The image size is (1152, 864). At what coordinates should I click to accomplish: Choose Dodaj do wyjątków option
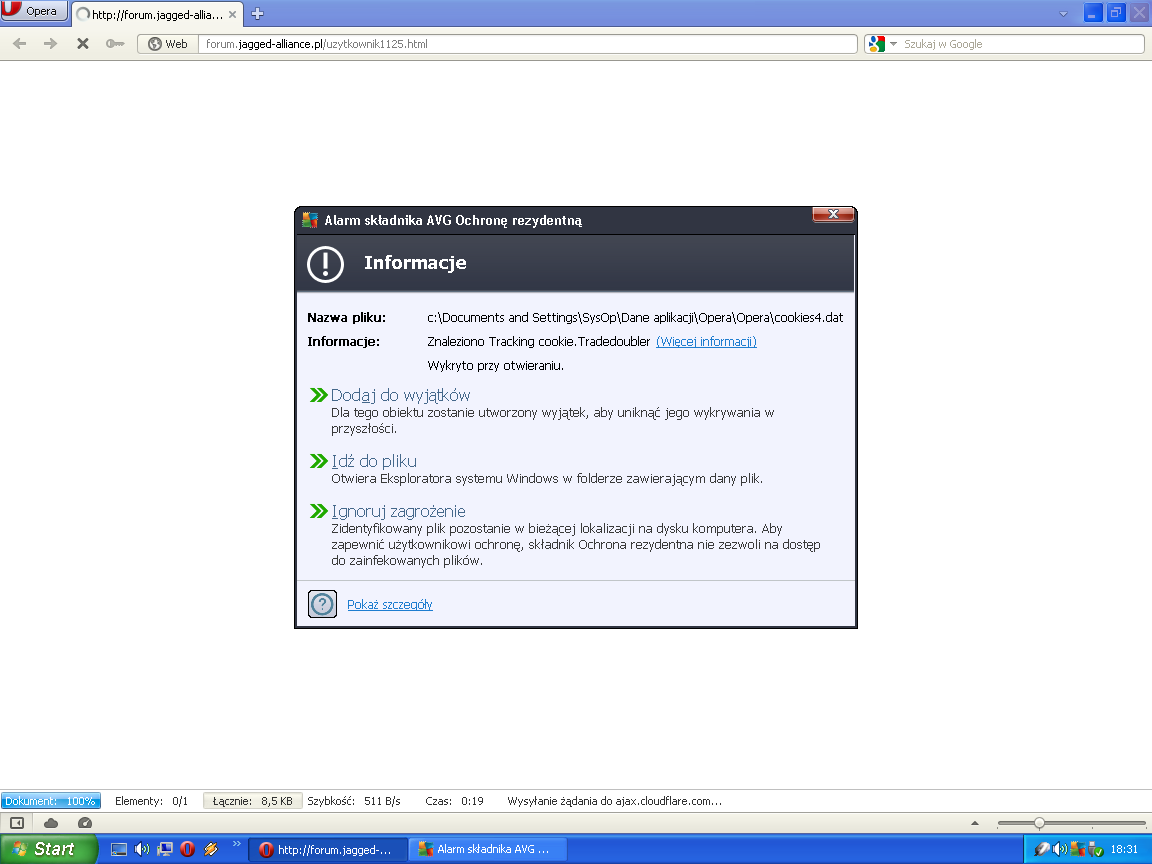(400, 395)
